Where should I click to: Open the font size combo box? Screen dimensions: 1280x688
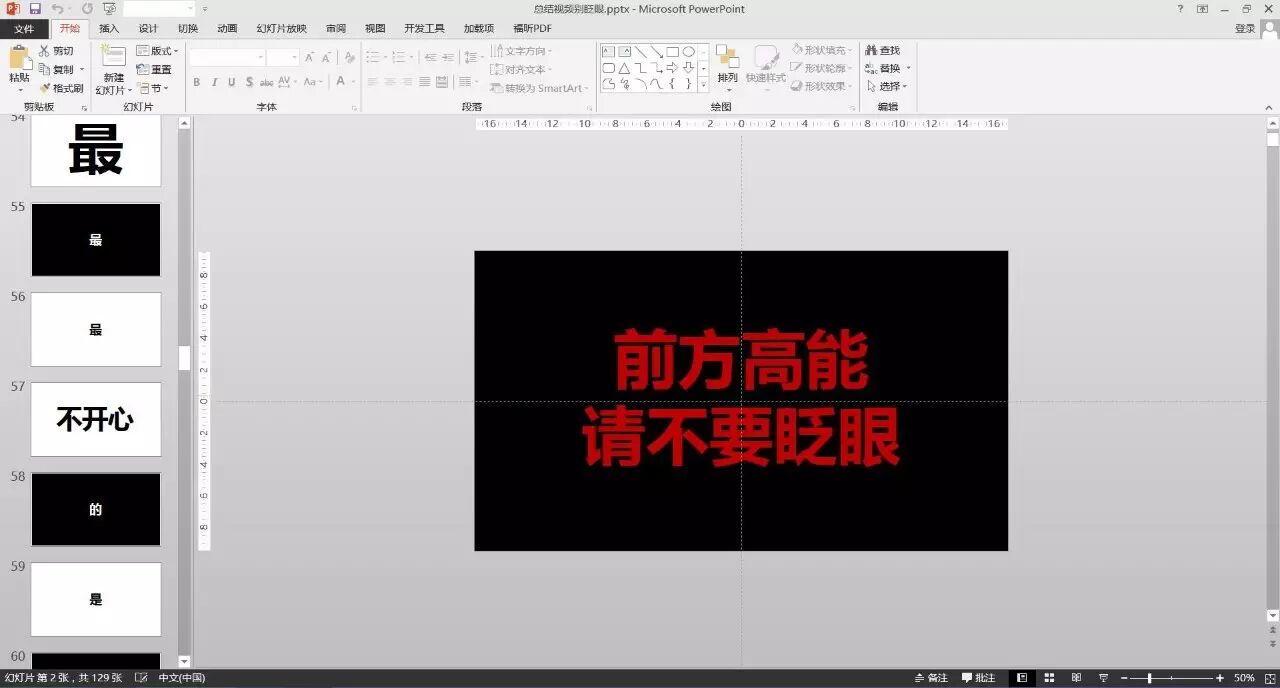click(283, 58)
